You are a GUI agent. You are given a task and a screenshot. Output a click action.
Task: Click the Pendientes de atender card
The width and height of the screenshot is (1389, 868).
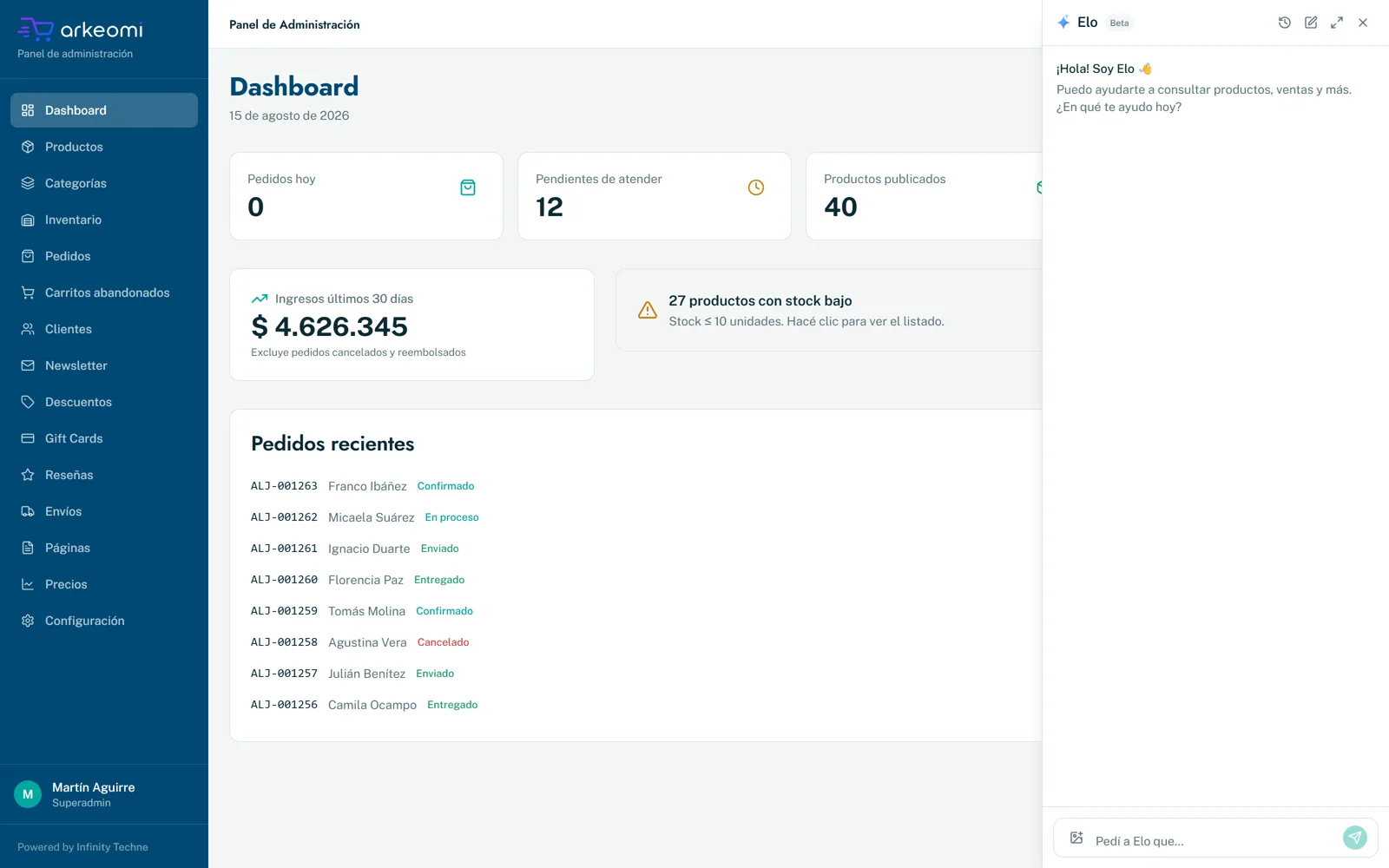(x=655, y=196)
